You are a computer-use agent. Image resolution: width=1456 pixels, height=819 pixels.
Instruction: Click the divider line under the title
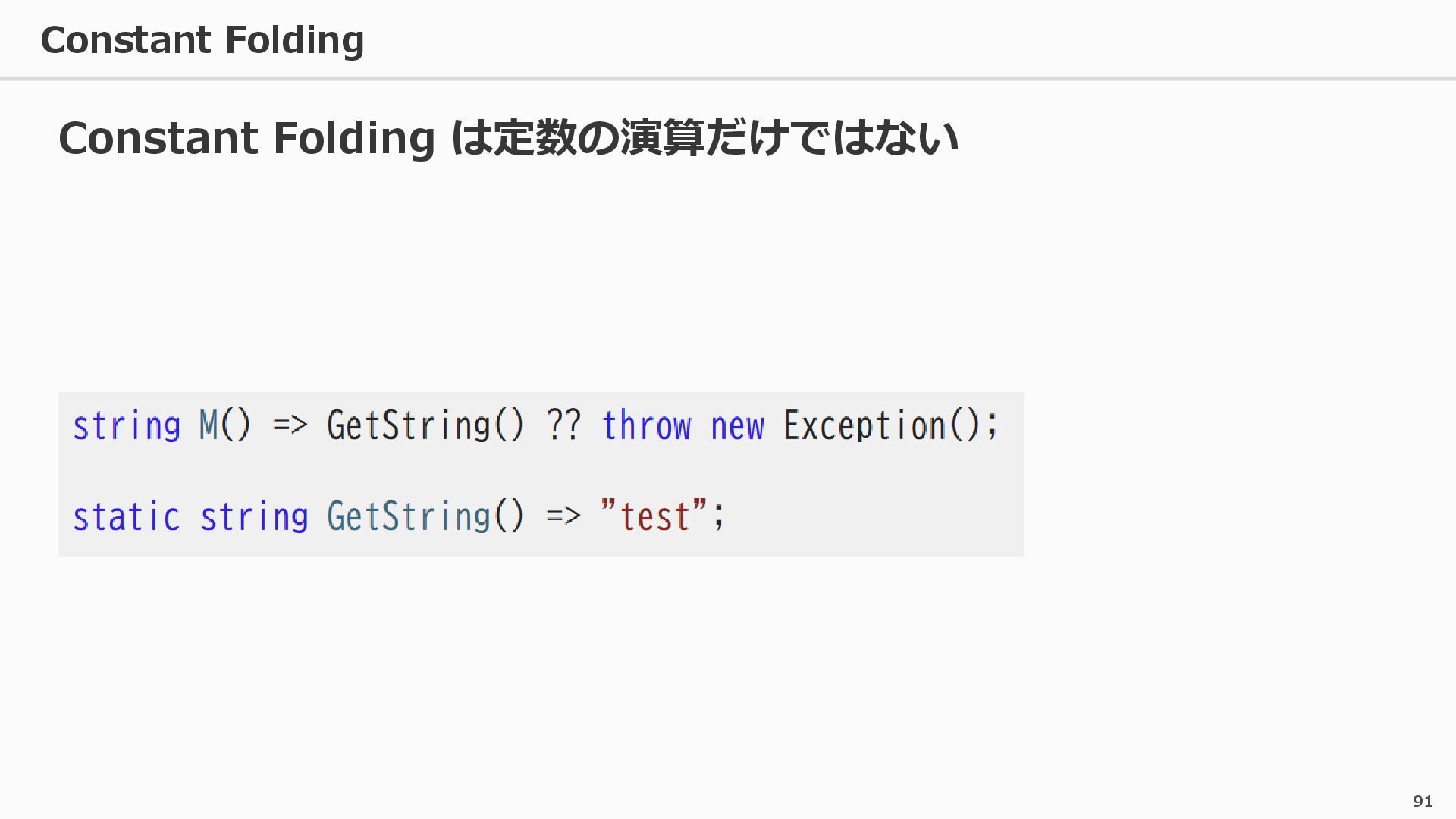click(728, 78)
